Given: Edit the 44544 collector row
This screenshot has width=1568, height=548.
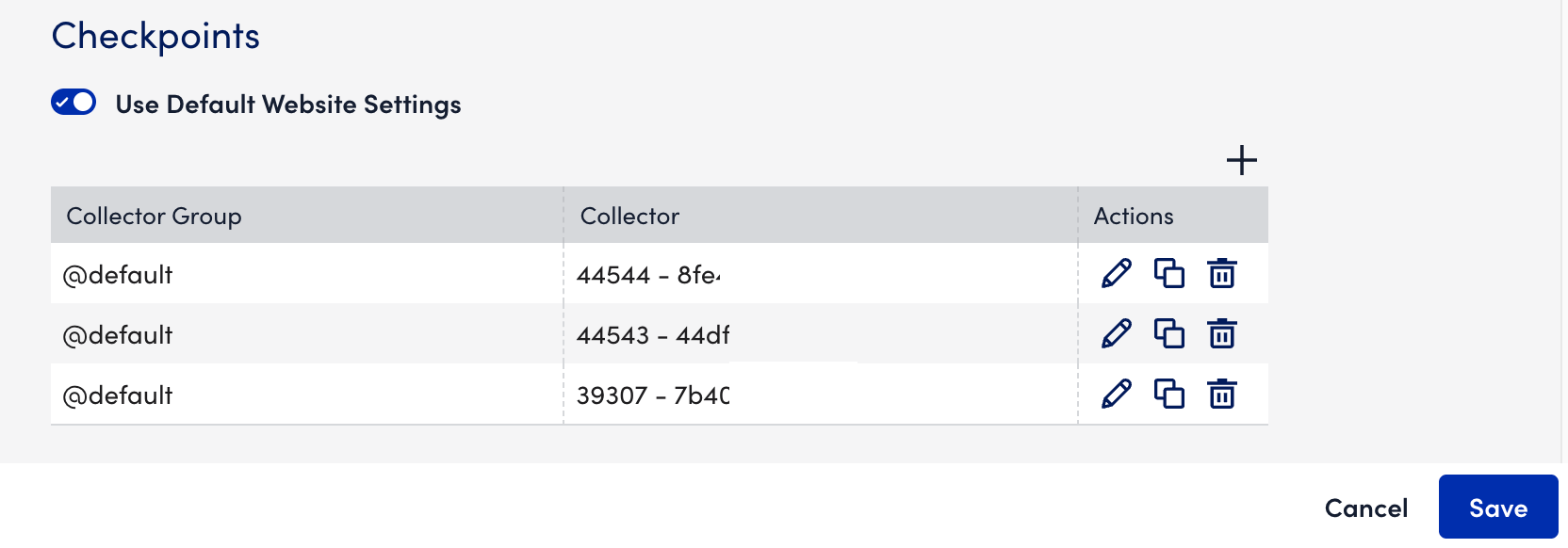Looking at the screenshot, I should point(1117,274).
